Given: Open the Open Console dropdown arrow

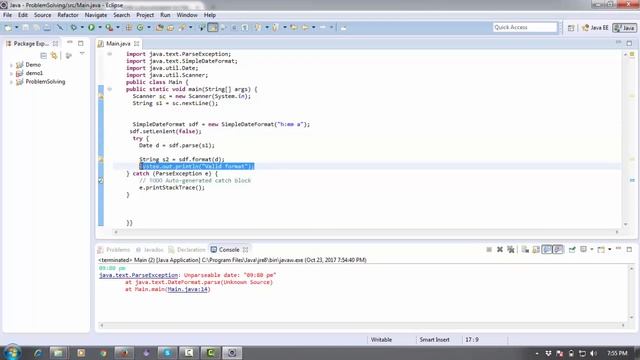Looking at the screenshot, I should [x=610, y=249].
